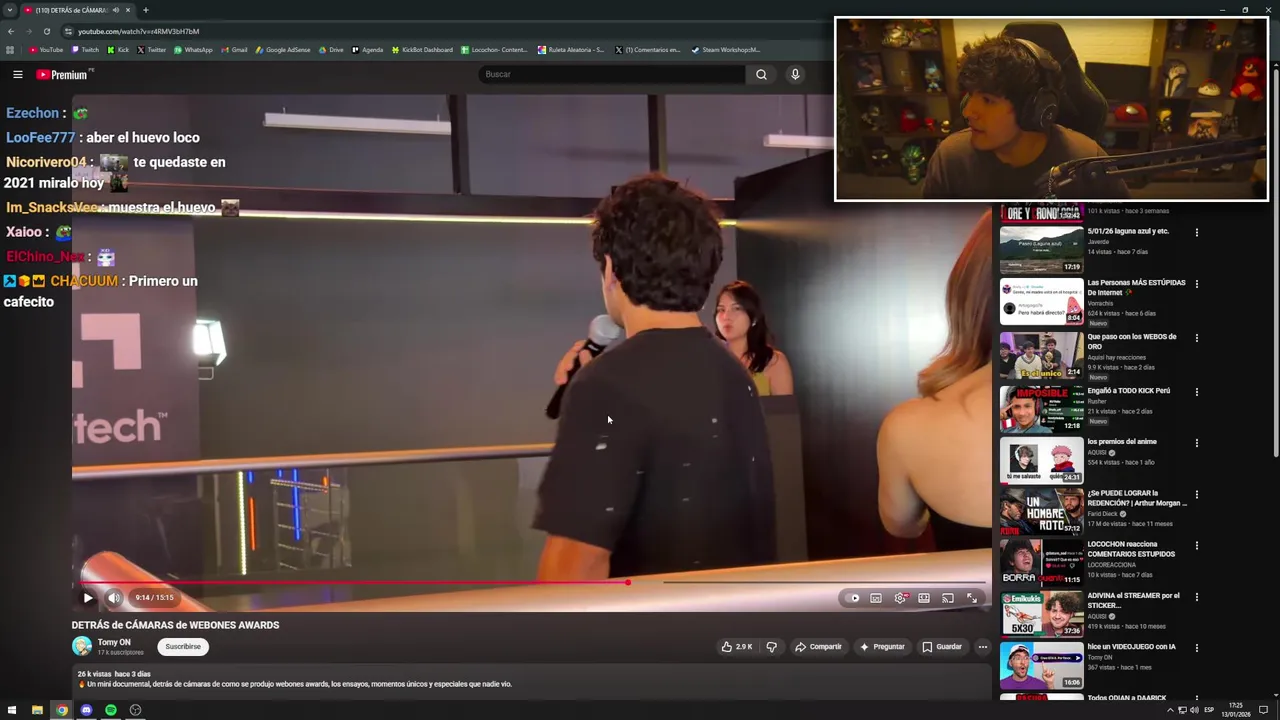The width and height of the screenshot is (1280, 720).
Task: Open the YouTube hamburger guide menu
Action: point(17,74)
